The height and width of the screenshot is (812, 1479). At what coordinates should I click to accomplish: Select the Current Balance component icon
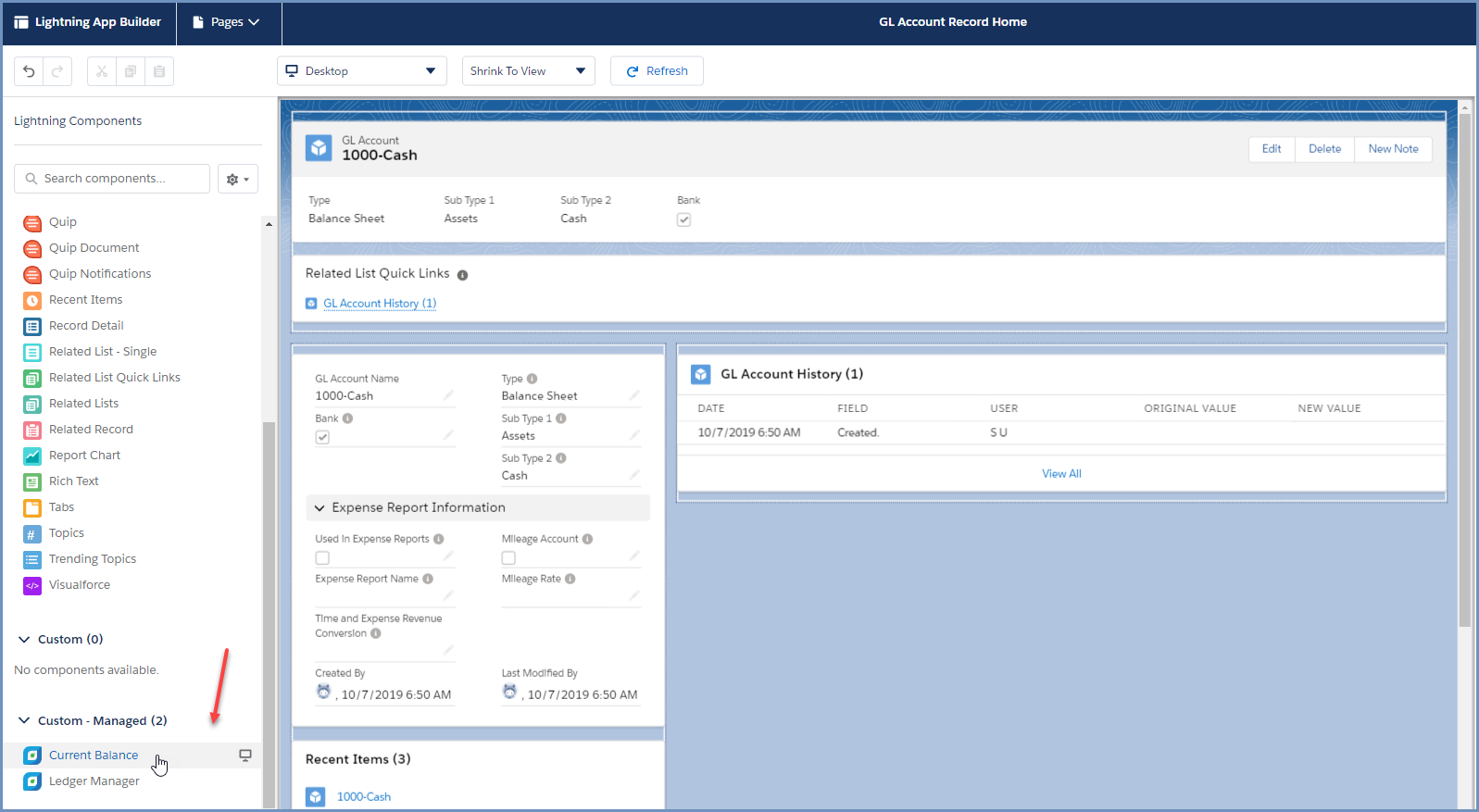32,756
